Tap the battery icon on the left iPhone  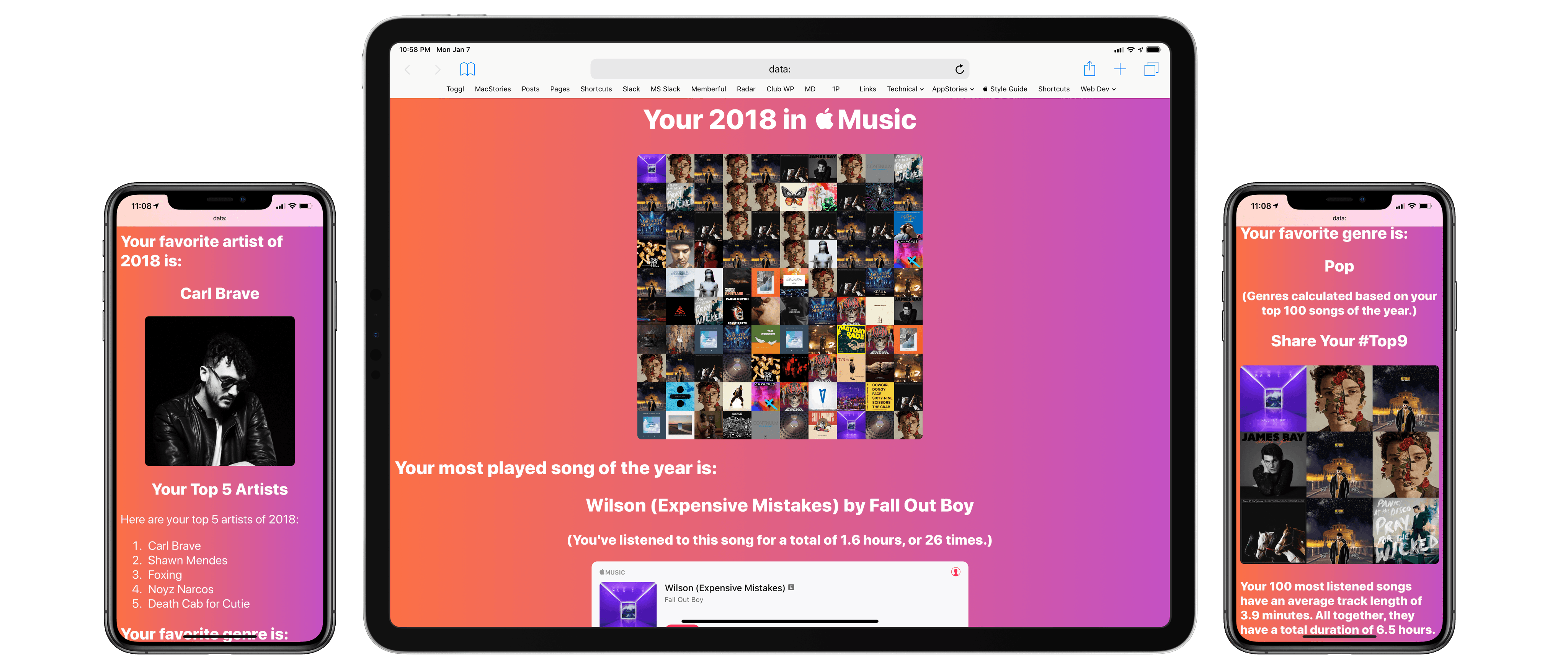point(305,206)
